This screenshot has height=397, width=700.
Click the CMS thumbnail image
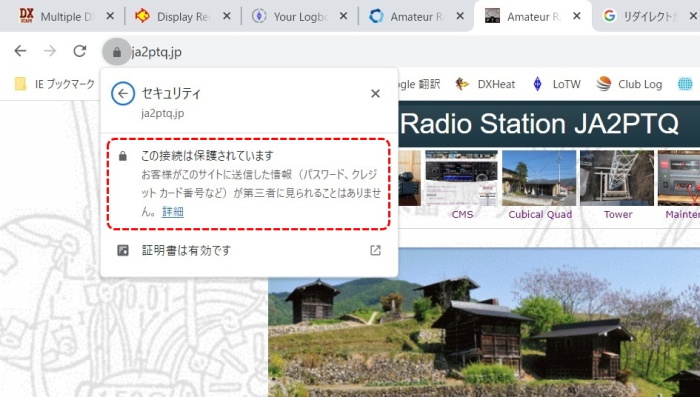(x=462, y=178)
